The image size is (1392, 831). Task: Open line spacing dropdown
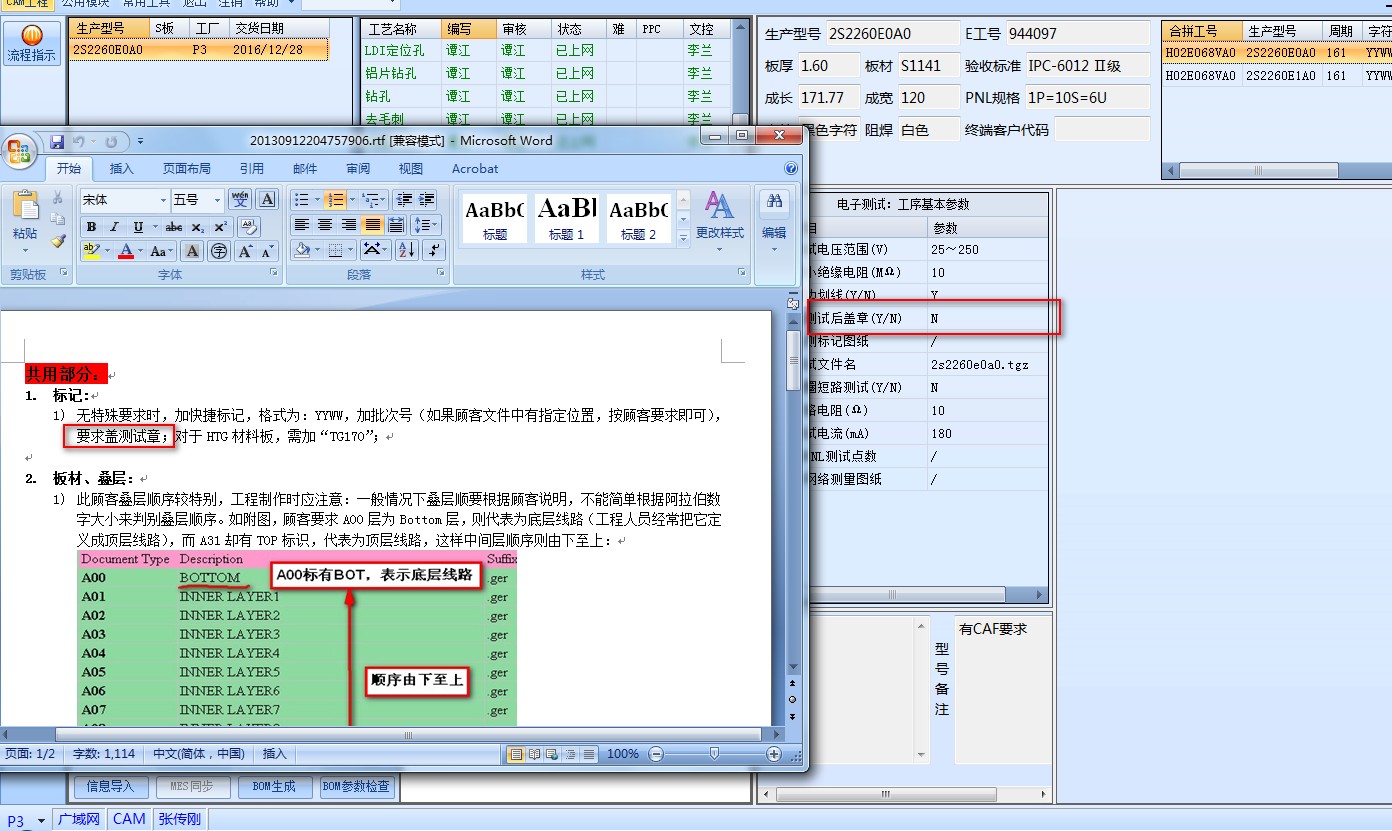426,225
